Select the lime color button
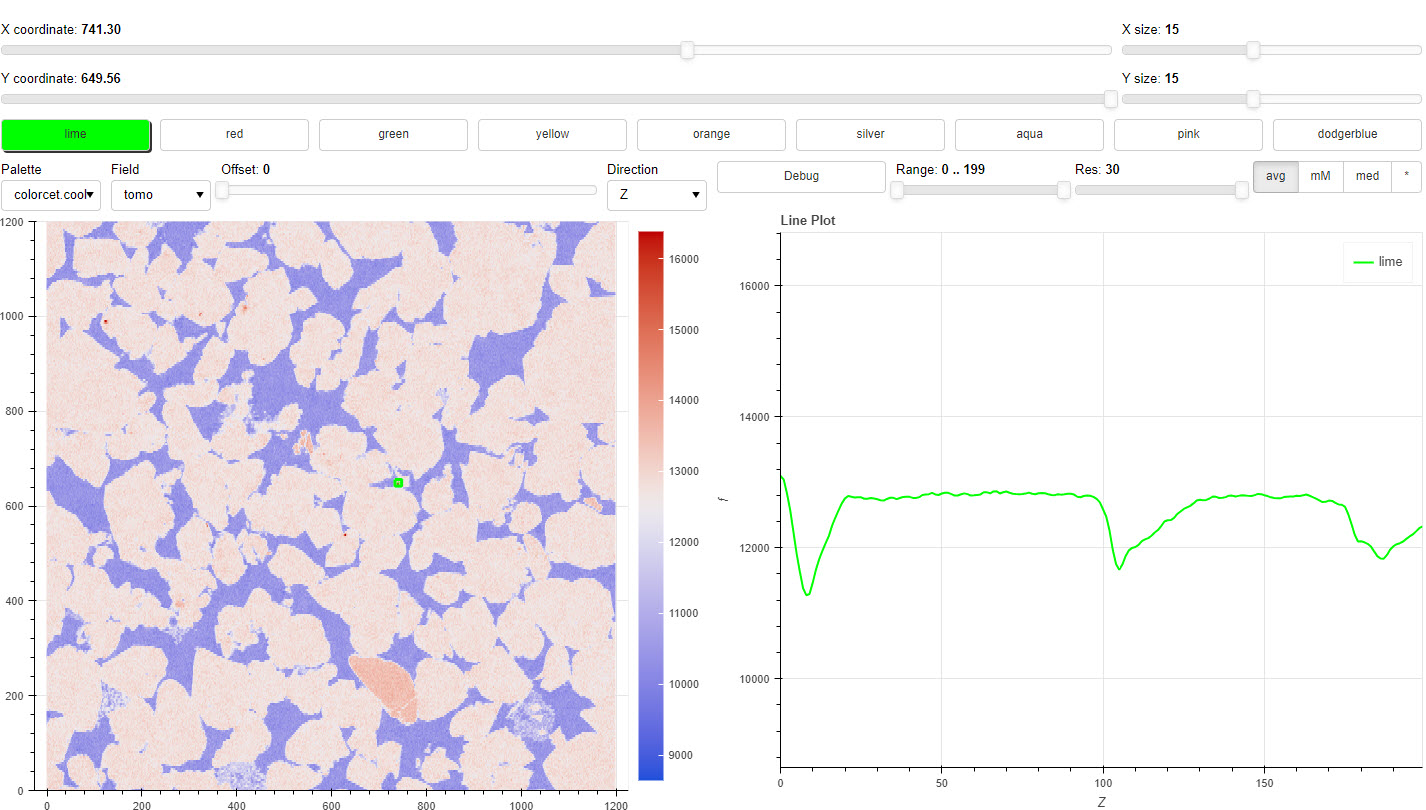This screenshot has height=810, width=1426. pos(76,134)
